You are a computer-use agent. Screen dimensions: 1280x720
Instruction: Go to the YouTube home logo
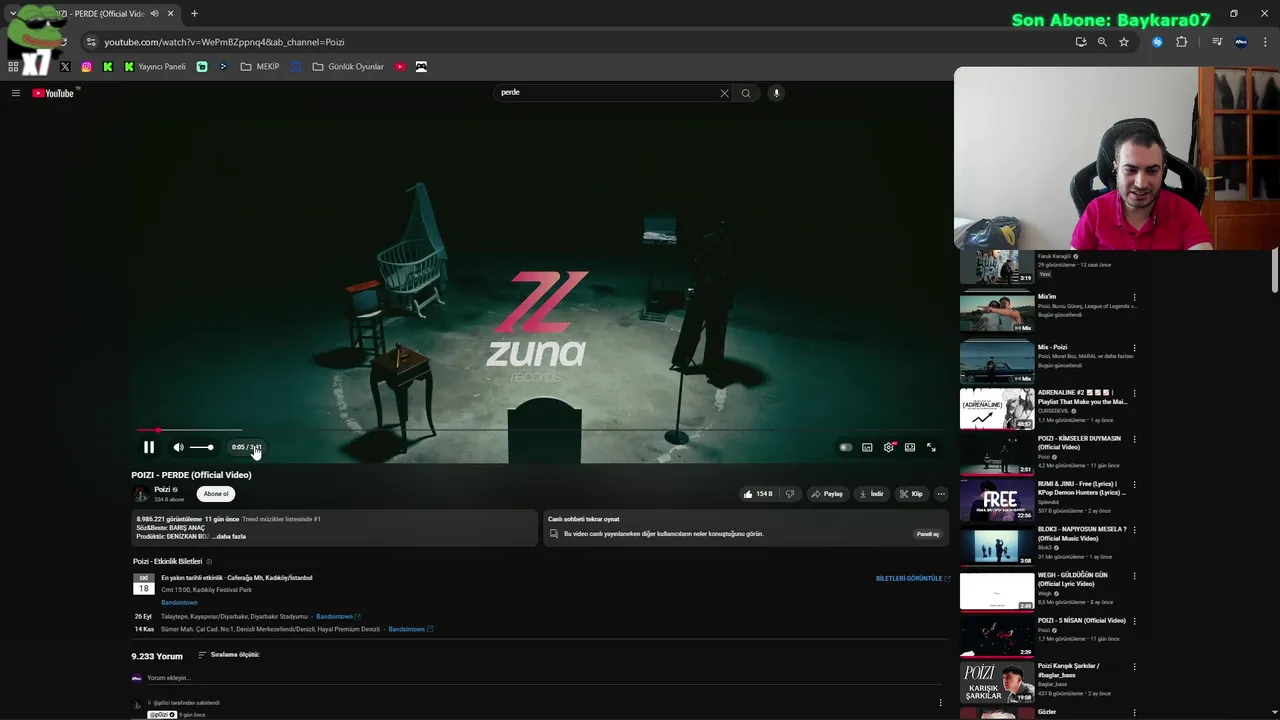(x=54, y=93)
